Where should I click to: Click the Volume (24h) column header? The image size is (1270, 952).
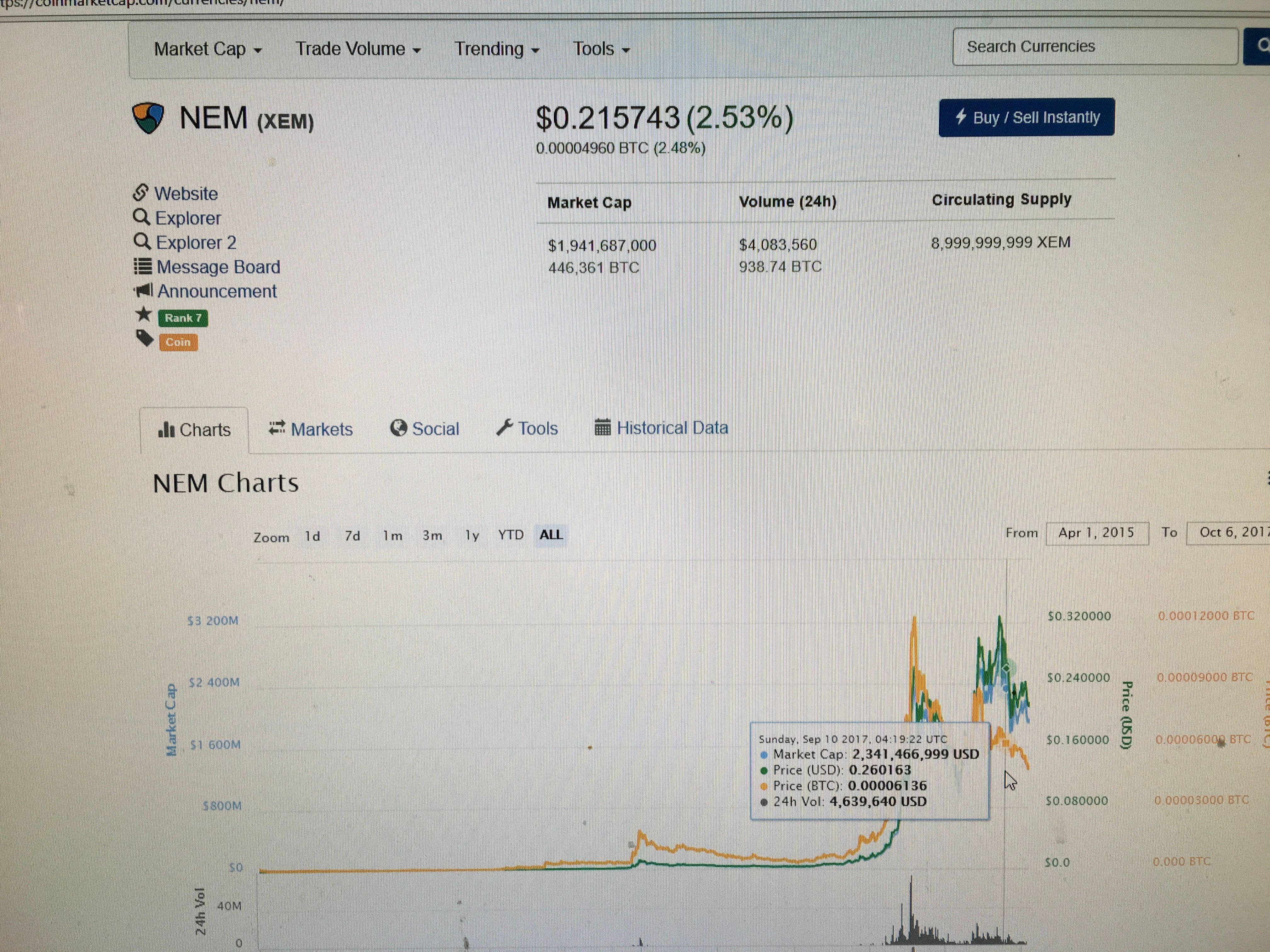(788, 201)
